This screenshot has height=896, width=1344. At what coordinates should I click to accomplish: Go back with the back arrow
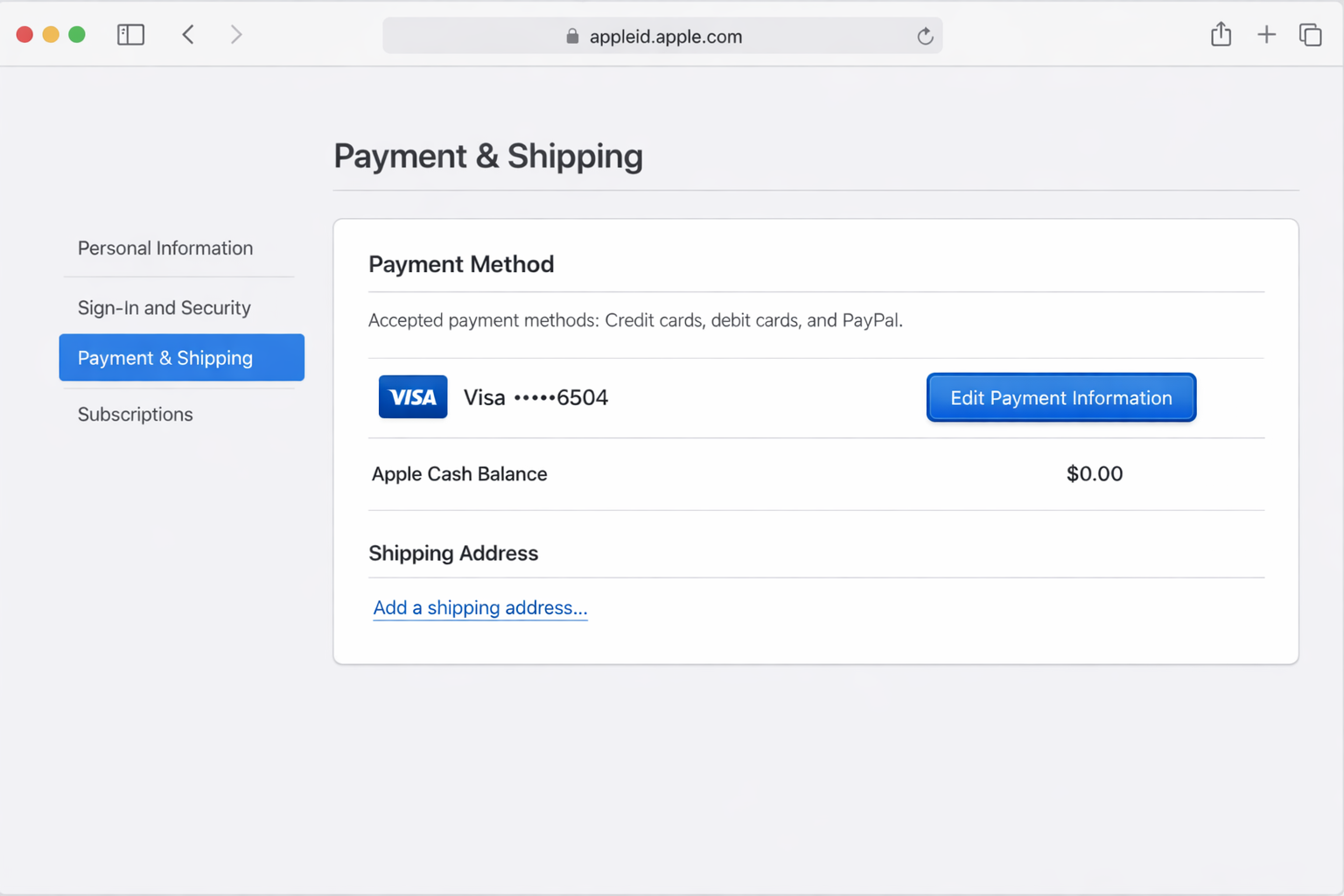click(188, 35)
